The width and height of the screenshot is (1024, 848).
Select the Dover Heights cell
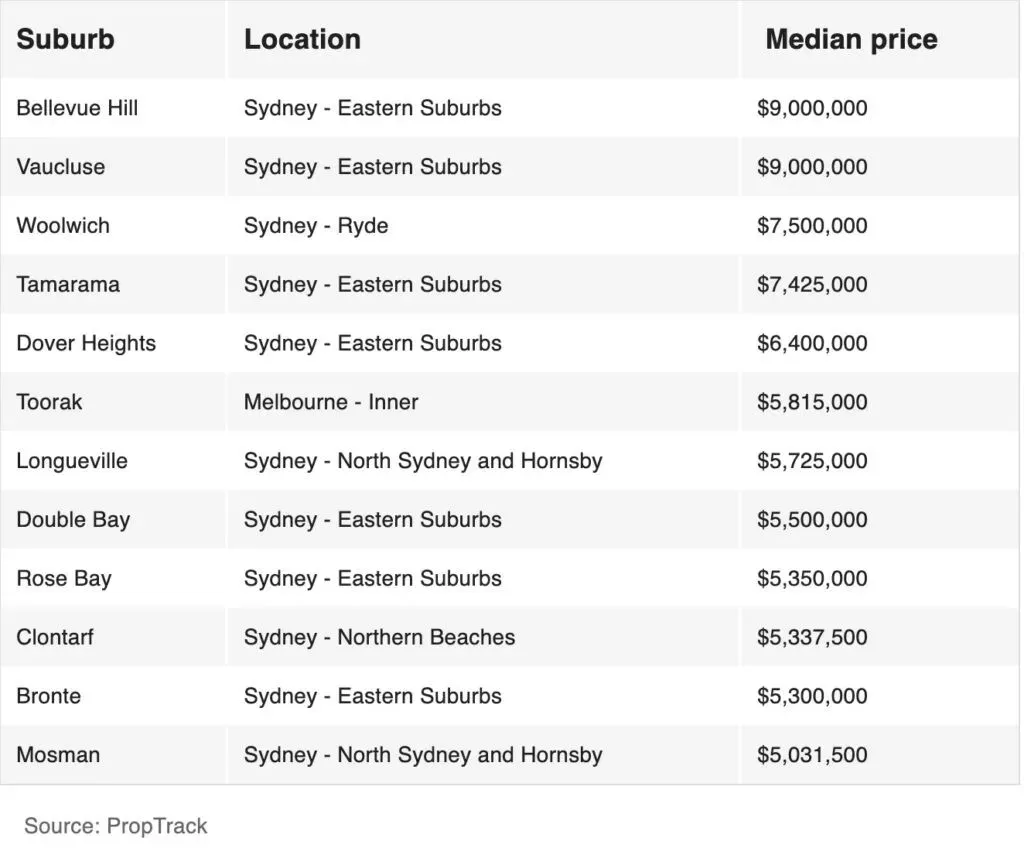click(x=86, y=344)
